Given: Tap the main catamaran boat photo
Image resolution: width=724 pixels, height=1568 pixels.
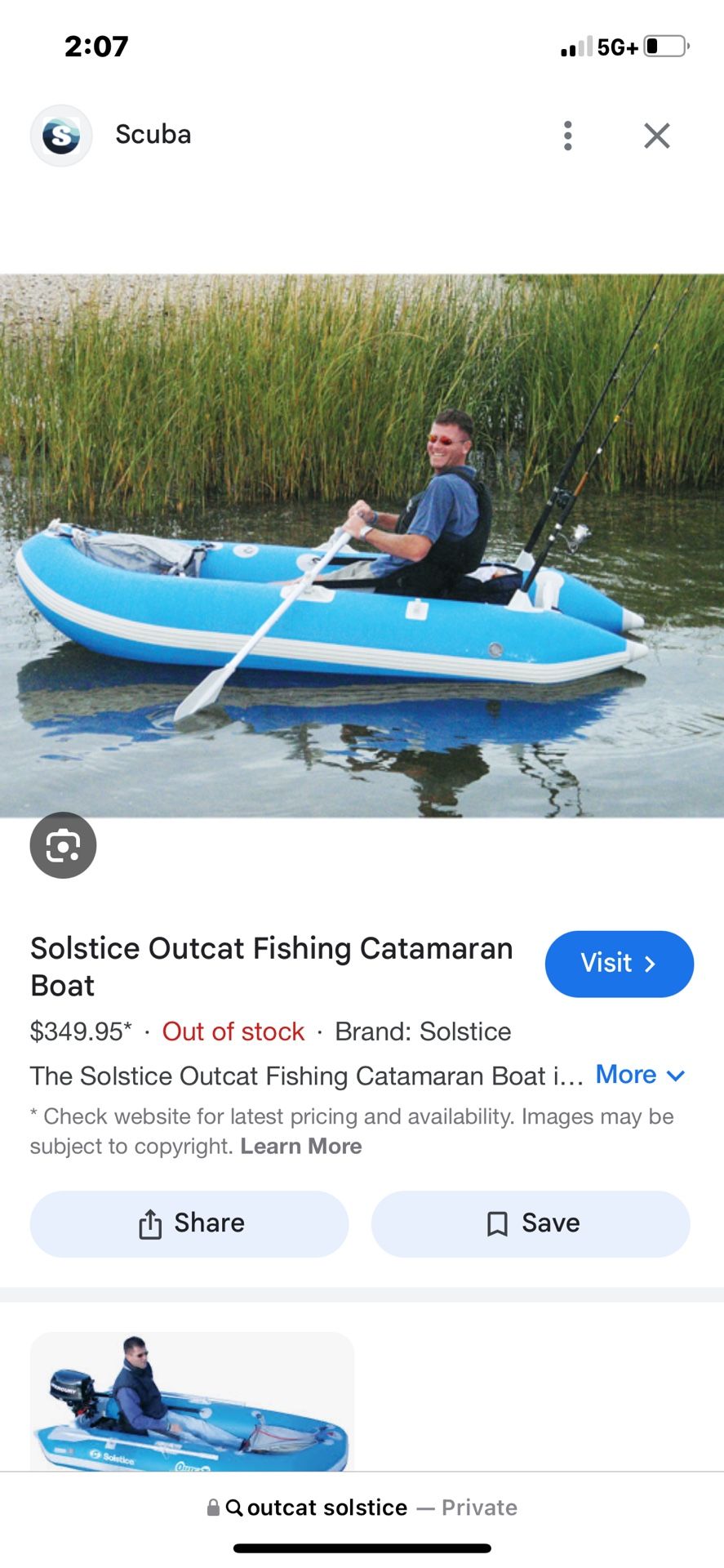Looking at the screenshot, I should pyautogui.click(x=362, y=546).
